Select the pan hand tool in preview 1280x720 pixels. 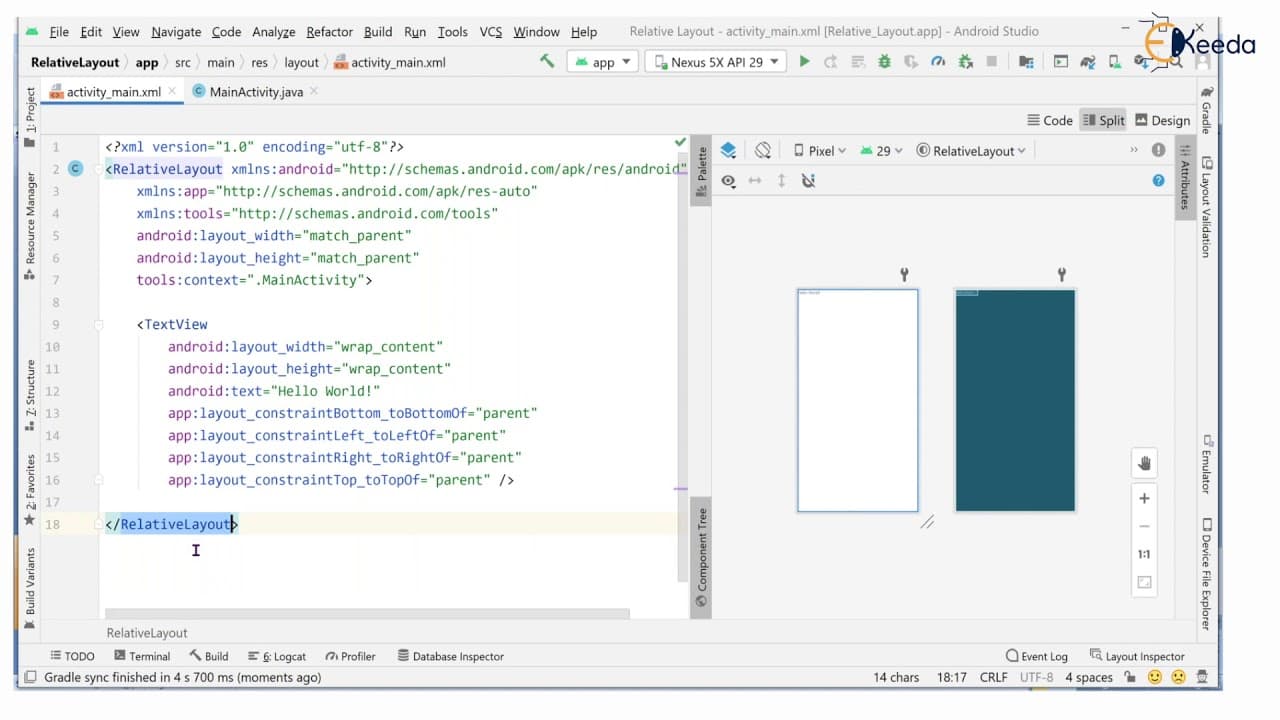click(1145, 463)
